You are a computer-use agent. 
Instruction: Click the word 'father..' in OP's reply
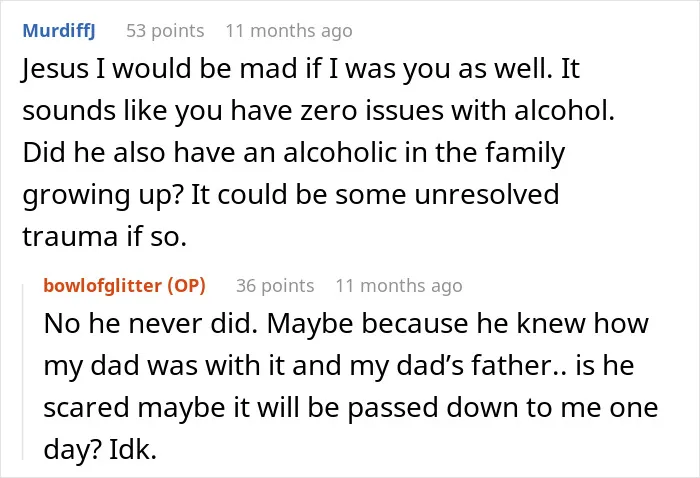point(518,366)
